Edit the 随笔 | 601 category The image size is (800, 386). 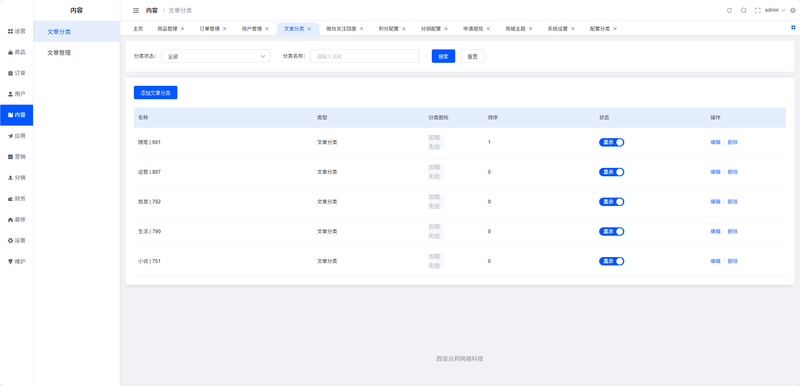[x=715, y=142]
